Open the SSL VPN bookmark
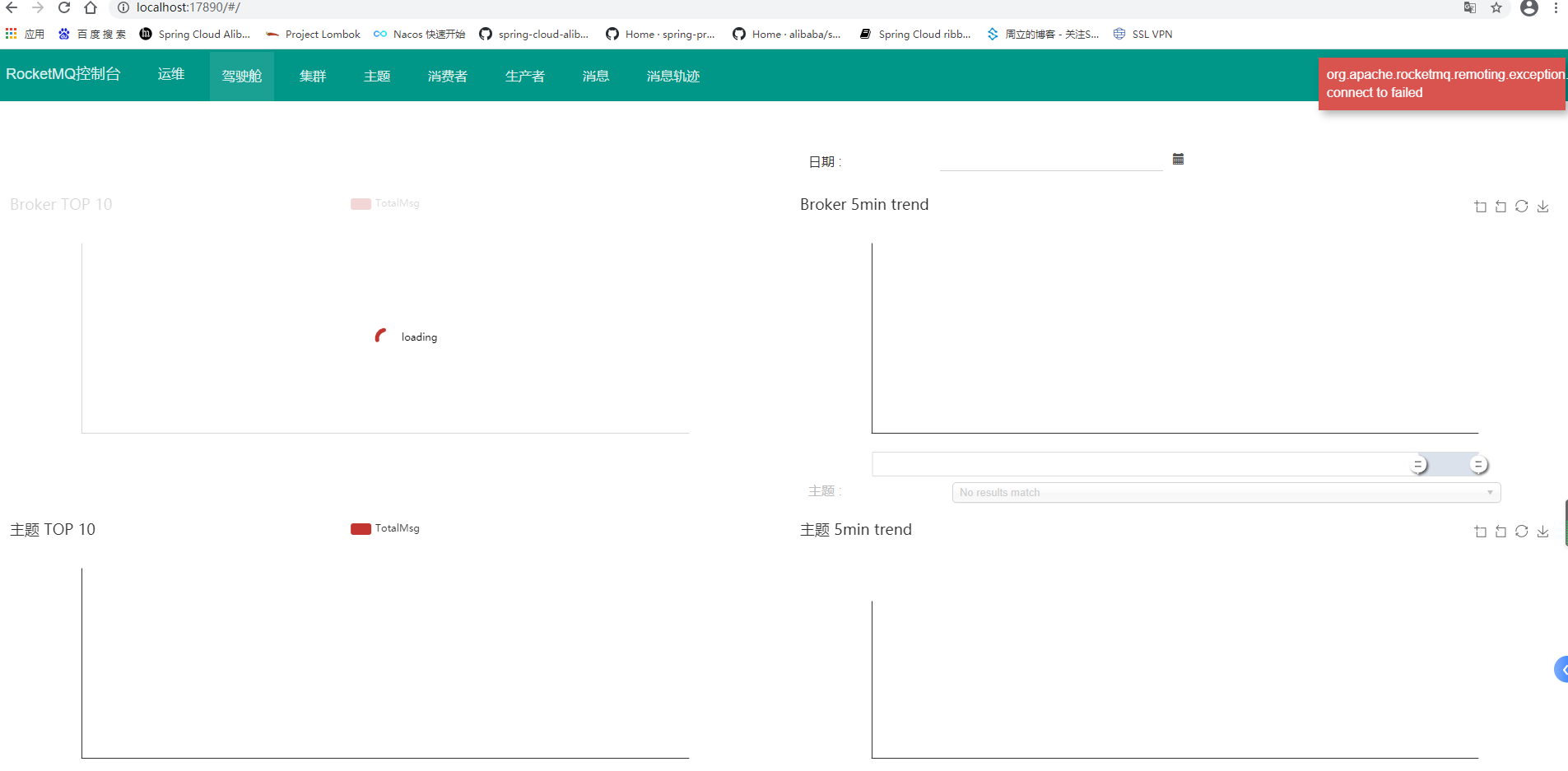 click(x=1142, y=34)
